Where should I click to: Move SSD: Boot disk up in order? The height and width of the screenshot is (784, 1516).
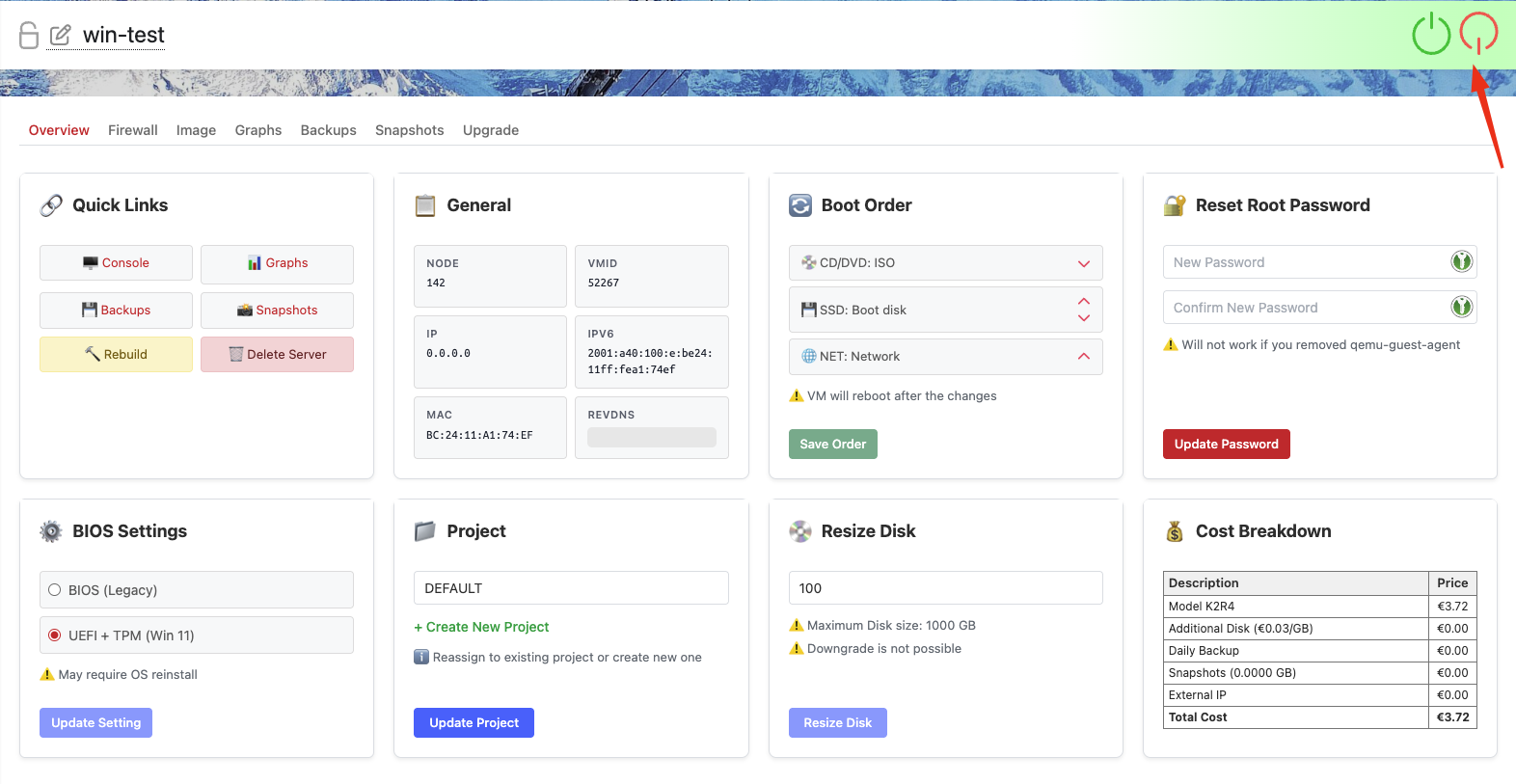1084,302
